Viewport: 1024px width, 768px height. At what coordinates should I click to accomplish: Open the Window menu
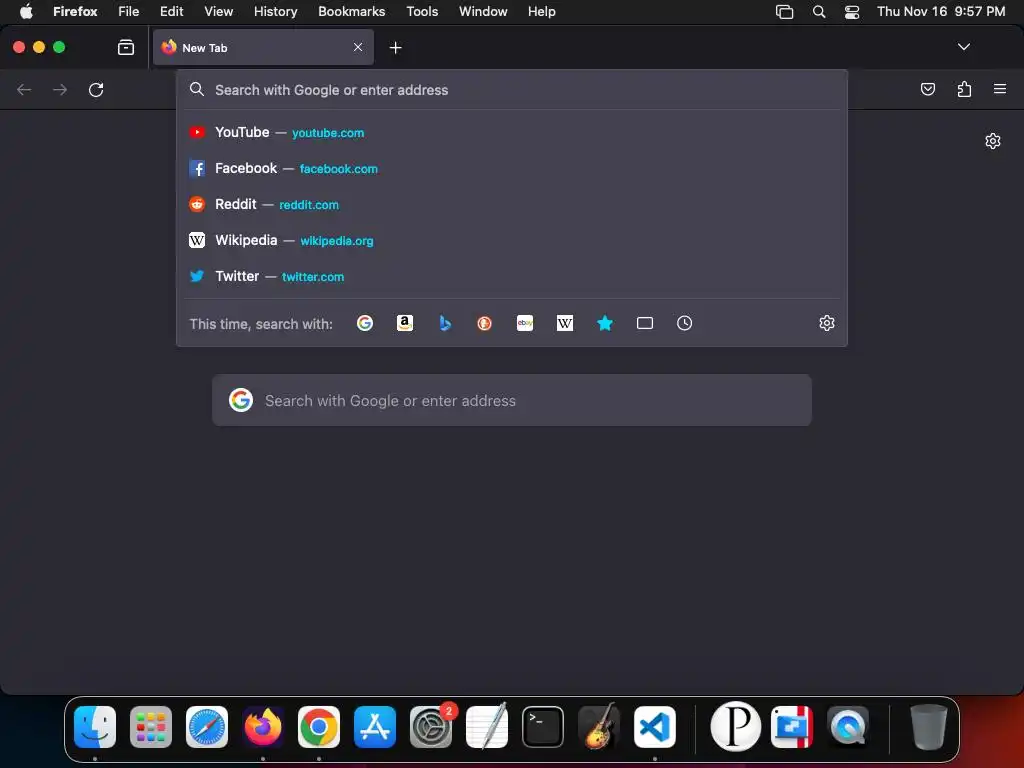click(x=483, y=11)
